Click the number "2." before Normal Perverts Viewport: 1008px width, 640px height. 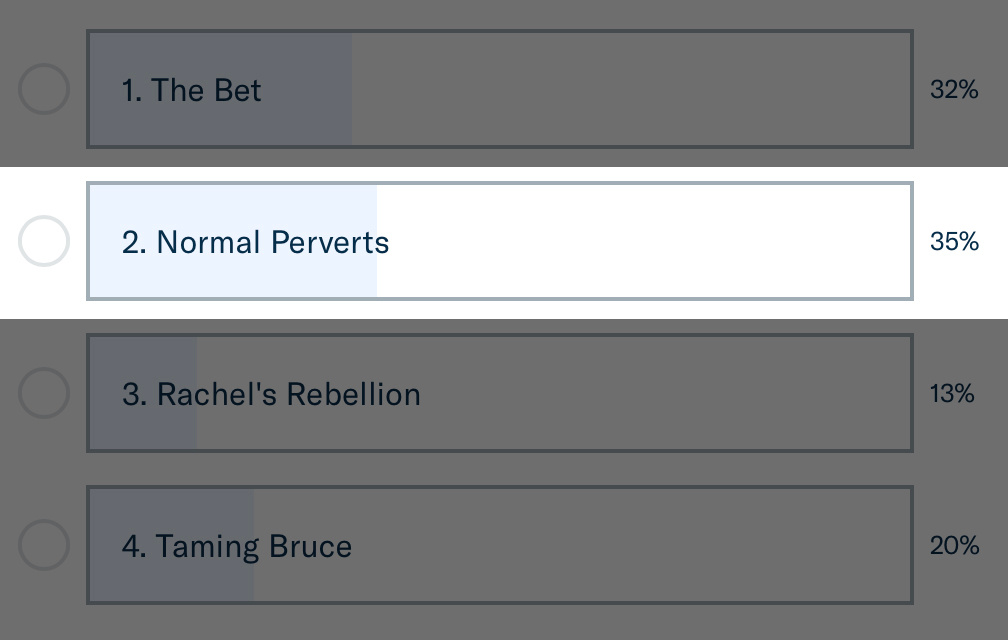(134, 243)
